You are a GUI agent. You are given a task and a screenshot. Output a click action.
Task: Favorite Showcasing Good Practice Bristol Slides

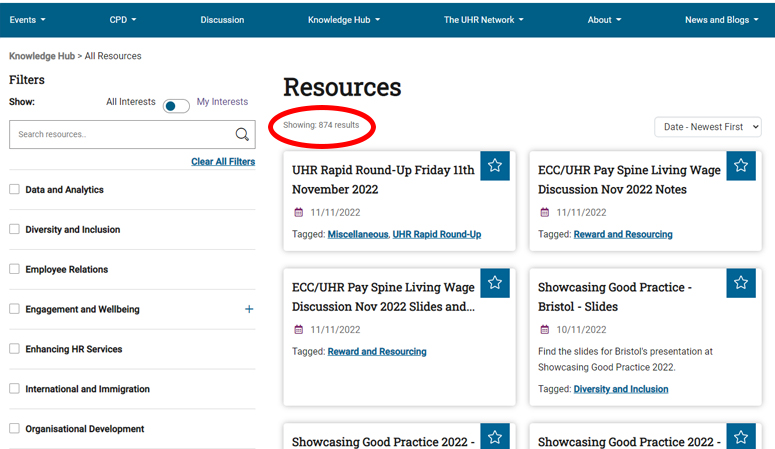[741, 283]
